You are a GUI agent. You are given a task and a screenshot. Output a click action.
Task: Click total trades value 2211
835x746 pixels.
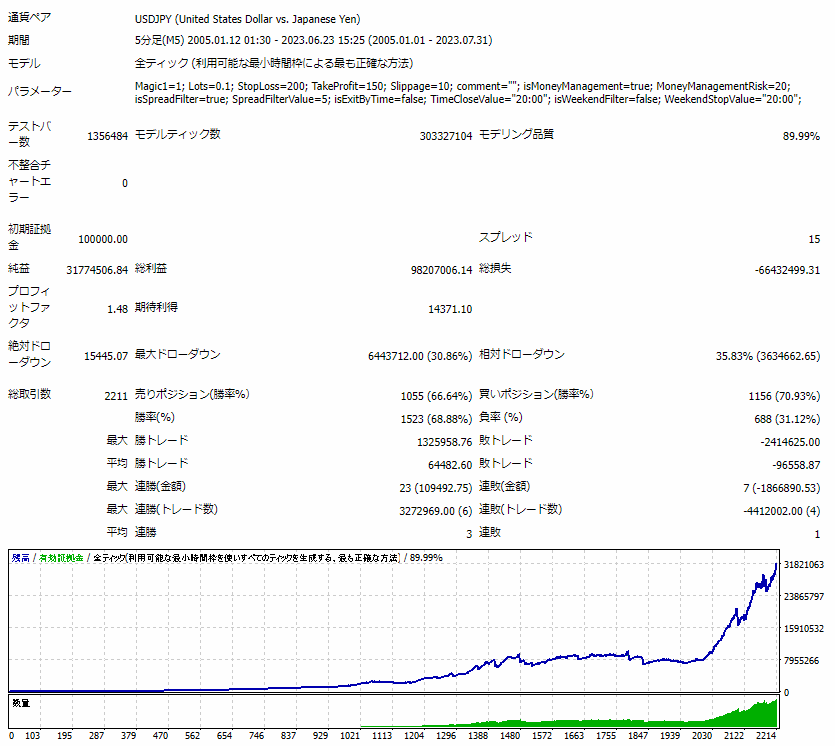(x=116, y=396)
